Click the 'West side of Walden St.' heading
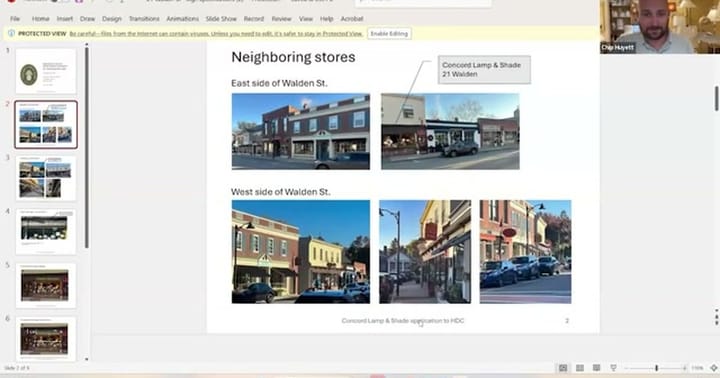Screen dimensions: 720x378 (x=281, y=192)
